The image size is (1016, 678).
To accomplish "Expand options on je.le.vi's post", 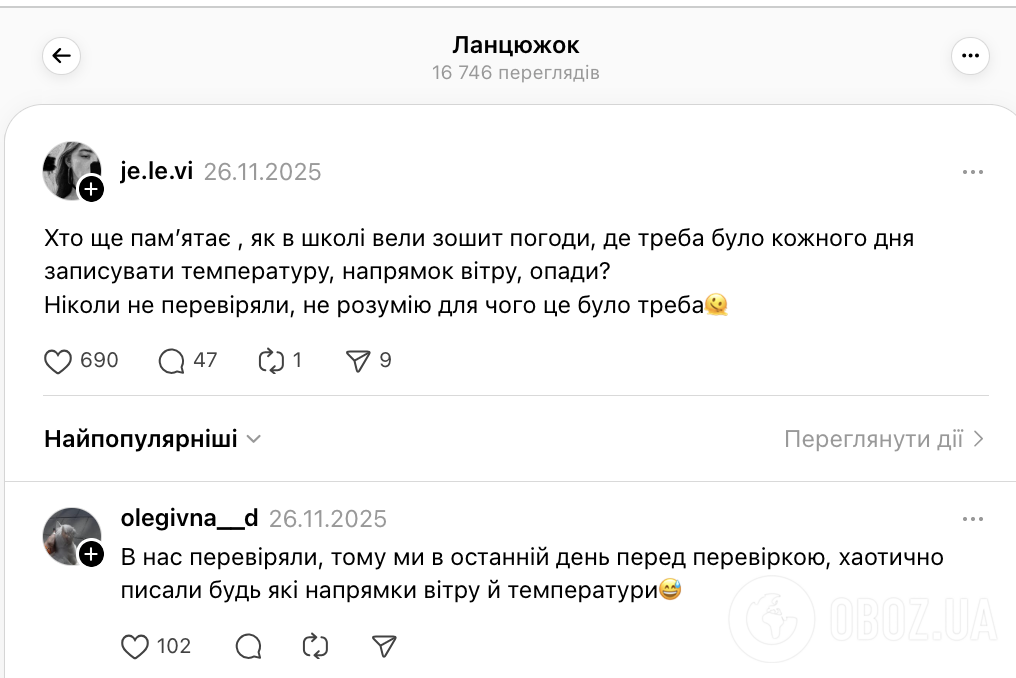I will pyautogui.click(x=972, y=171).
